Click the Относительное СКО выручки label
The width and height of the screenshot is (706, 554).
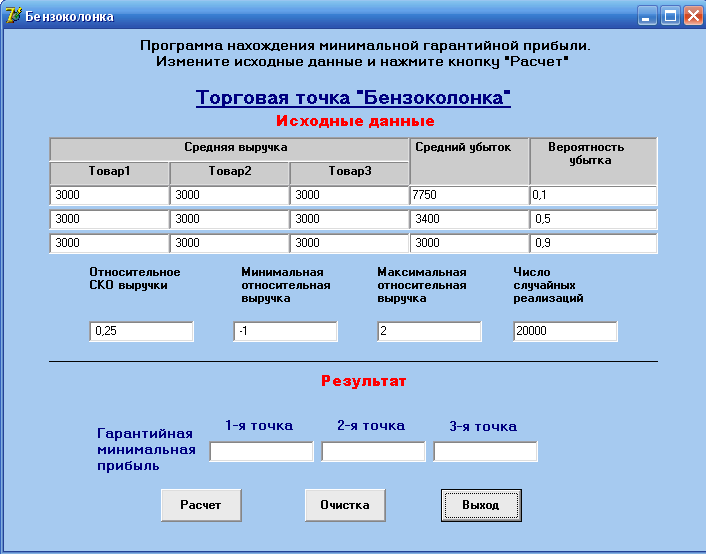(x=135, y=278)
